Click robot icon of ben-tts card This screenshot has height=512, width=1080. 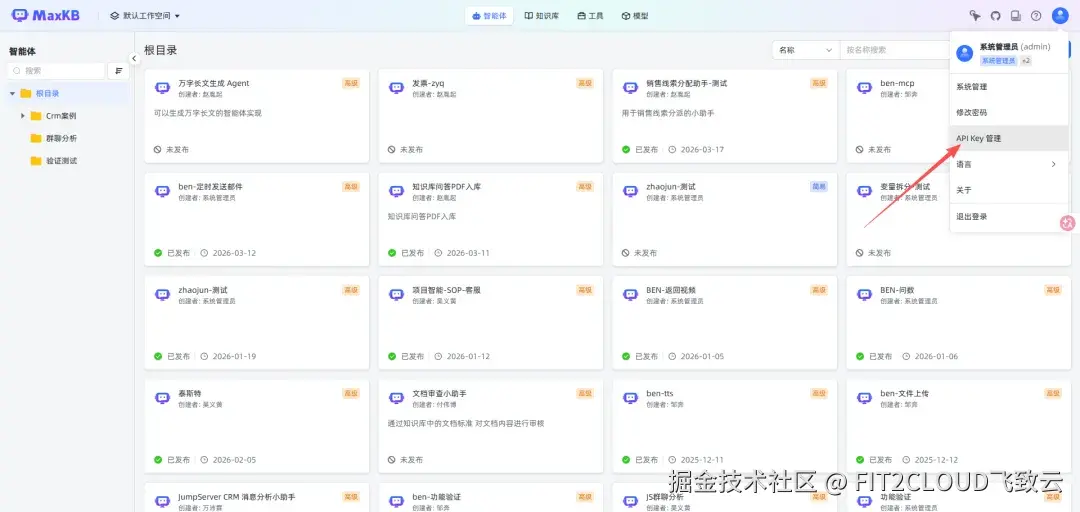pyautogui.click(x=630, y=398)
